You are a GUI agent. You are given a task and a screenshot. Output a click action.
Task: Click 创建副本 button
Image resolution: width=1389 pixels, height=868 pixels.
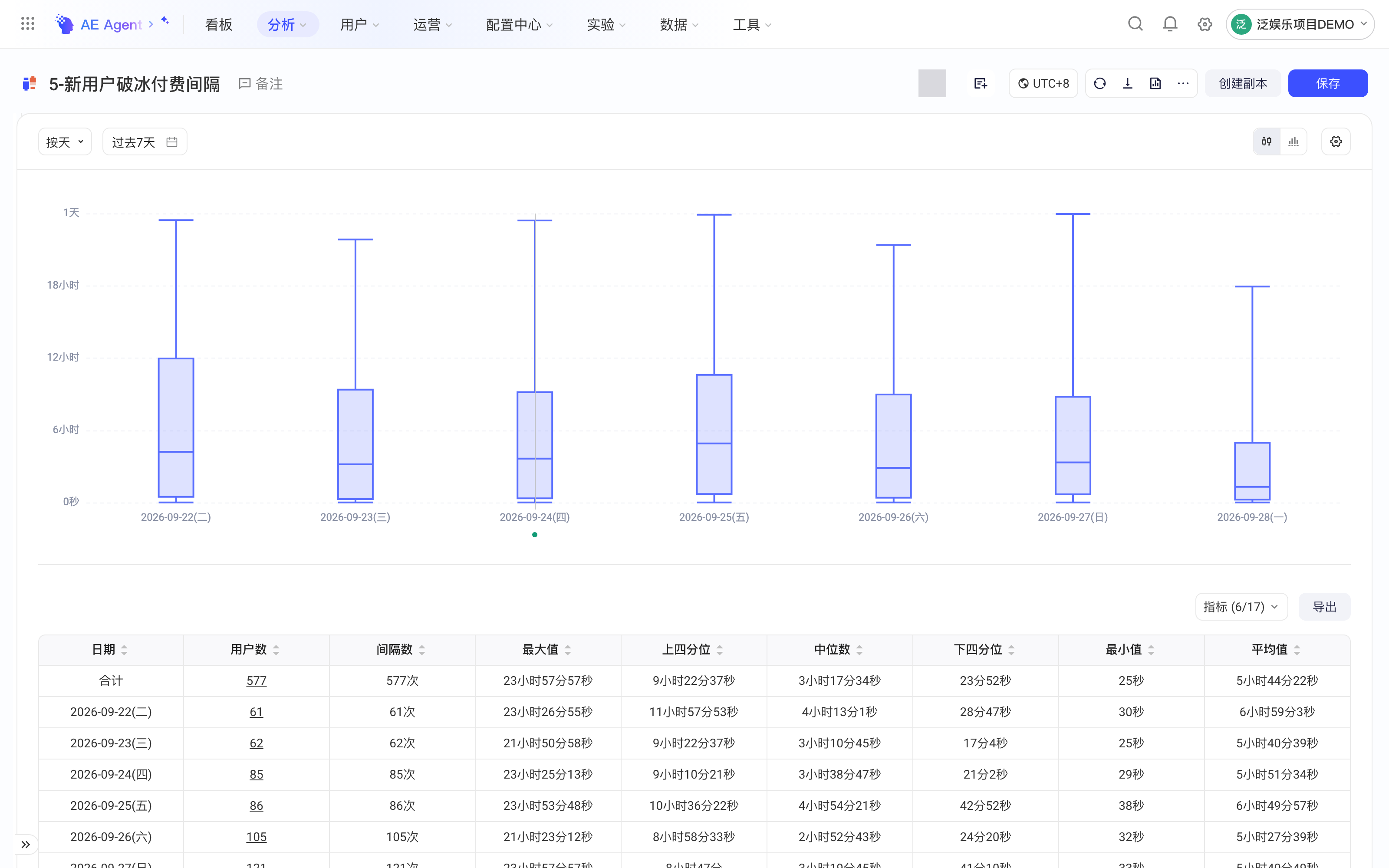(x=1243, y=83)
